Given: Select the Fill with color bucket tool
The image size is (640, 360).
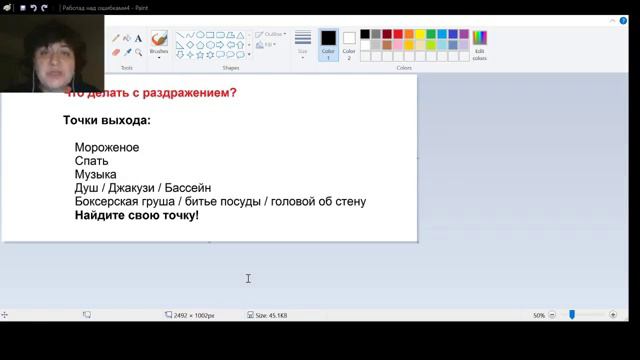Looking at the screenshot, I should [127, 38].
